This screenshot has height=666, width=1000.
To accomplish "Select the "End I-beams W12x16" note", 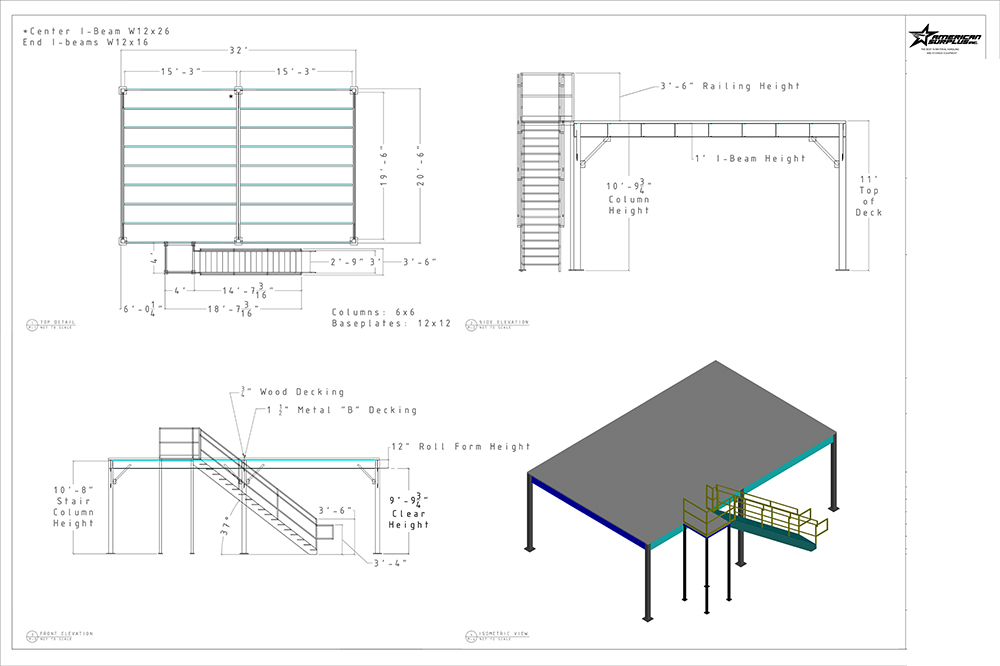I will point(85,42).
